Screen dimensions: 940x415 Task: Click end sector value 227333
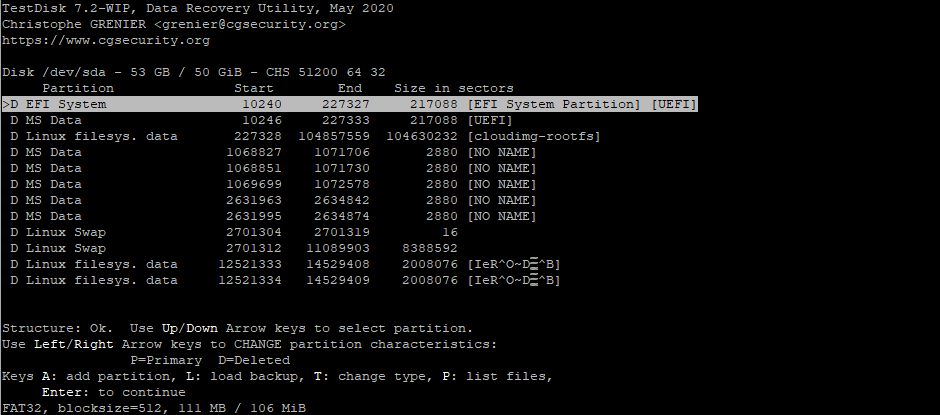click(346, 121)
